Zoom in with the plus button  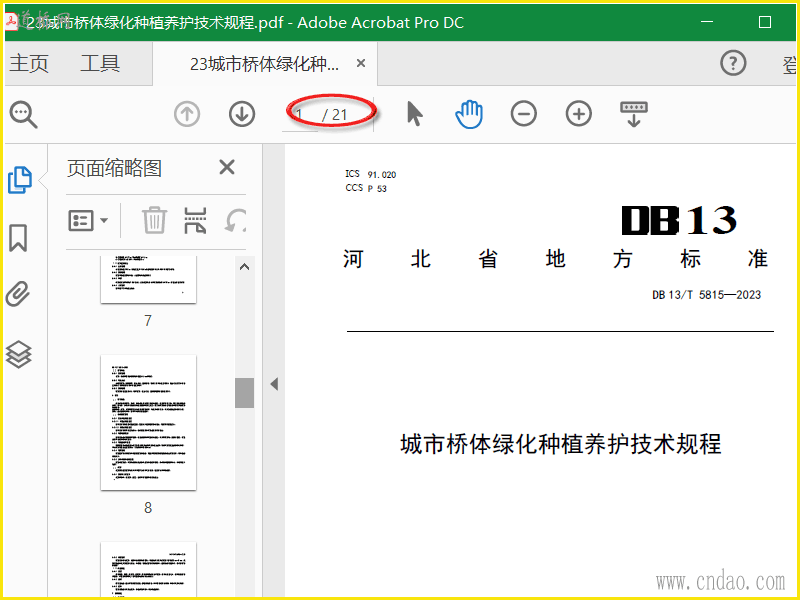[579, 113]
